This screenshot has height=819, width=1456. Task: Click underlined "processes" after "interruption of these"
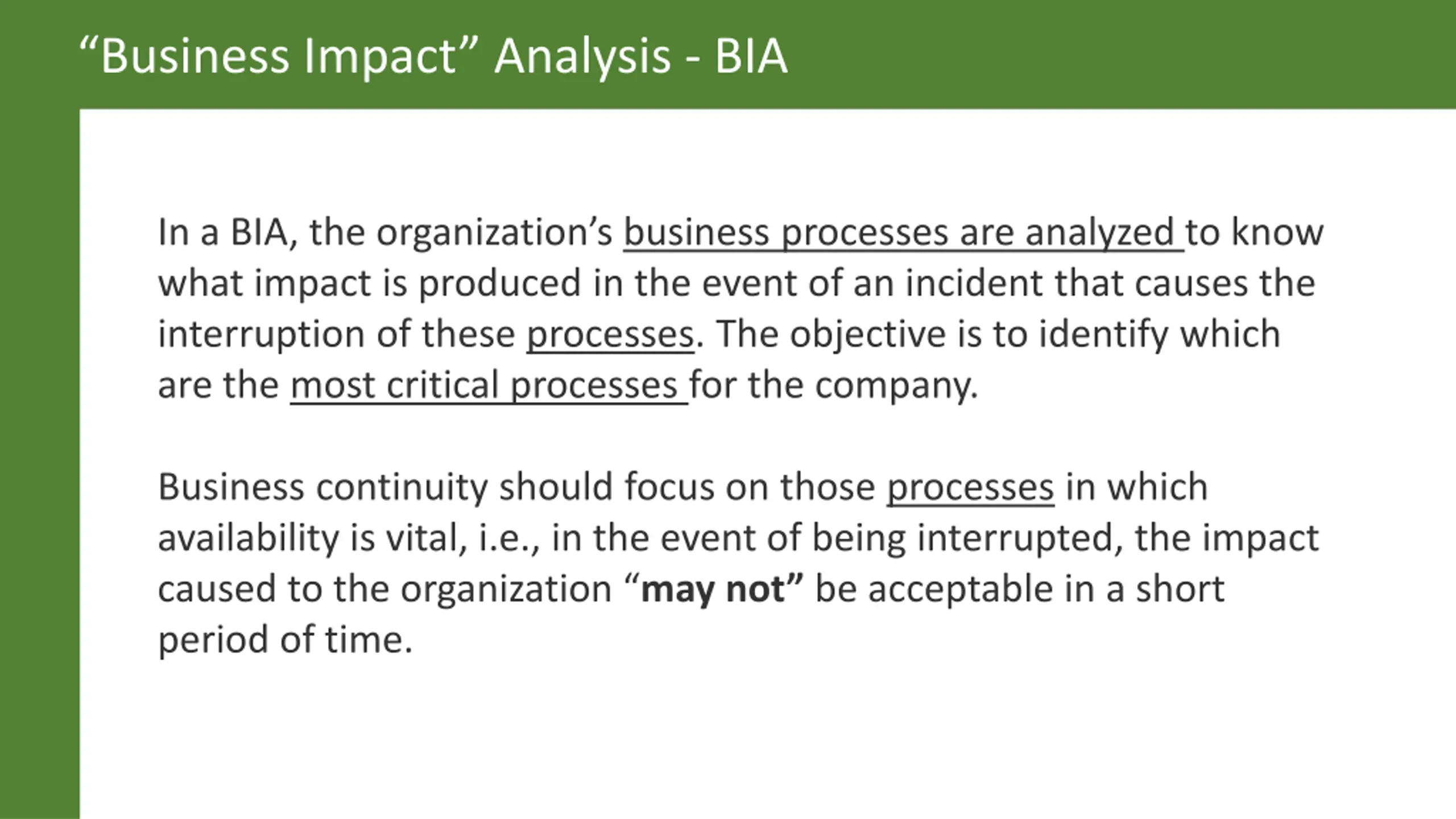(x=610, y=334)
